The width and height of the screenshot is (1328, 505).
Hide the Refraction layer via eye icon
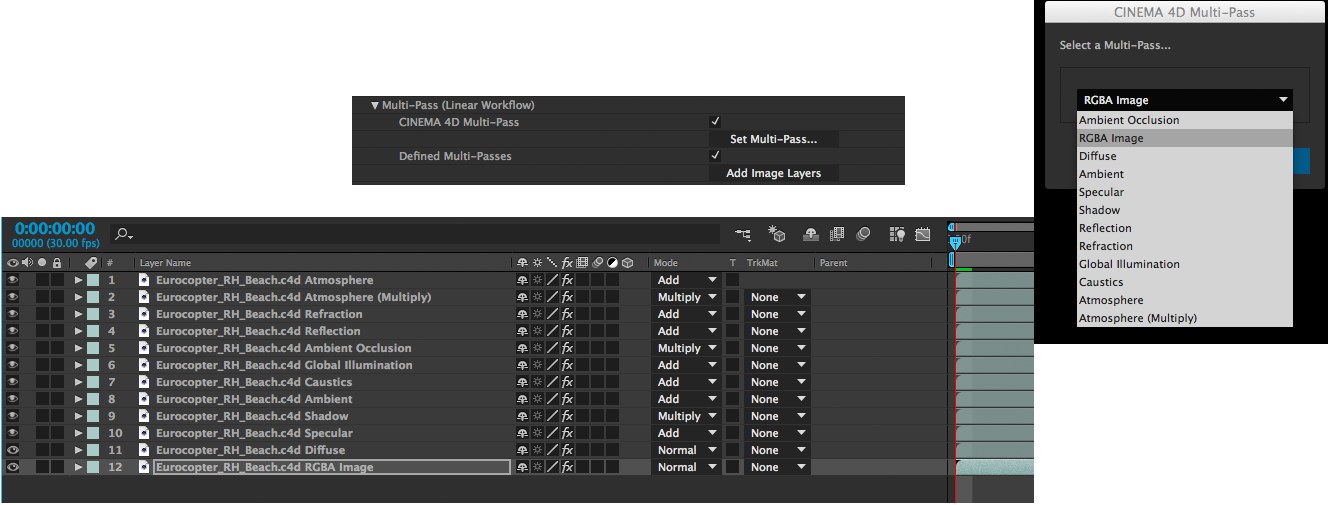[x=13, y=314]
